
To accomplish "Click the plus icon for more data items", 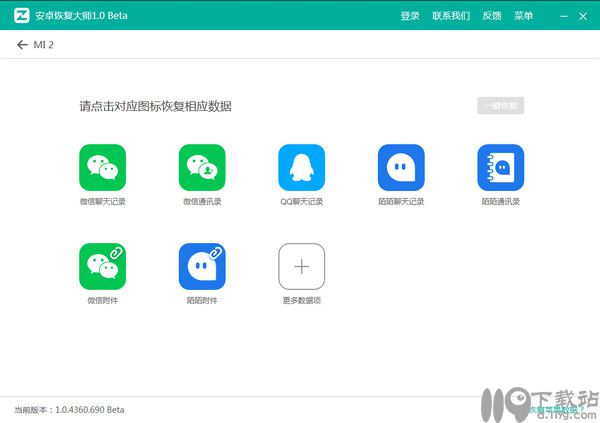I will click(302, 266).
